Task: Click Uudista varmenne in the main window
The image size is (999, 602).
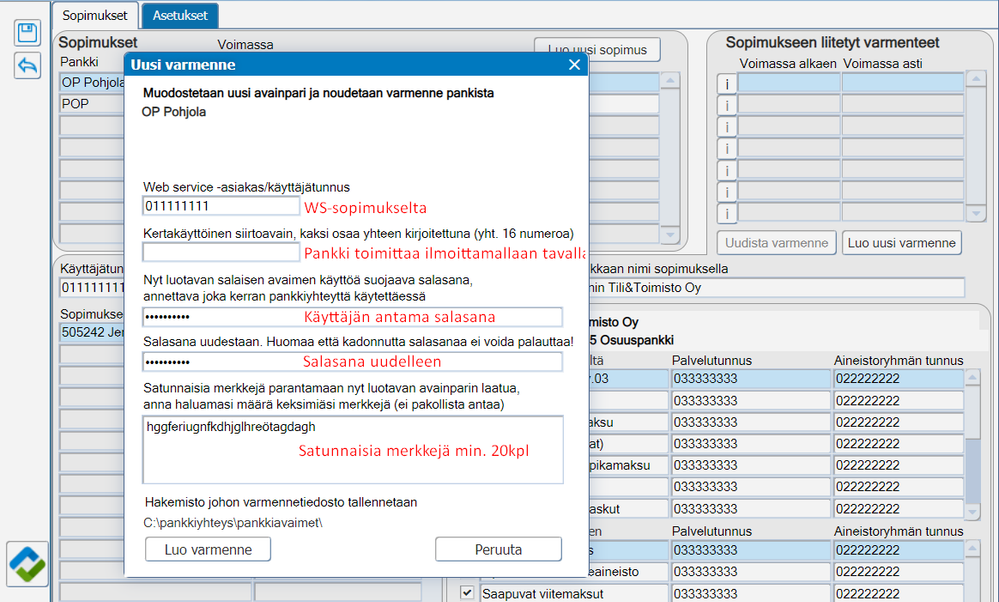Action: coord(777,243)
